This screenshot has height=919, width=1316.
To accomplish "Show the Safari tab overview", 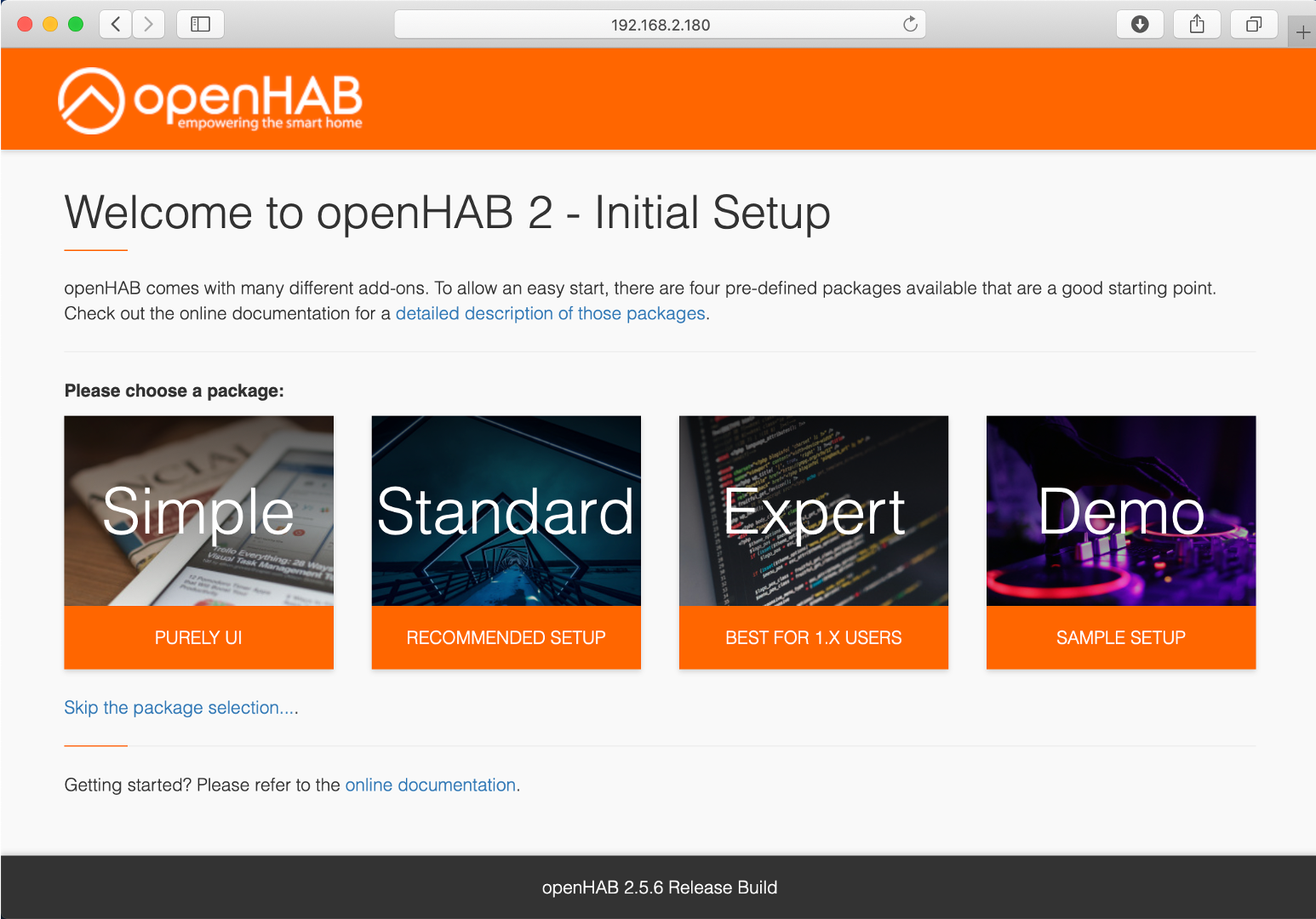I will coord(1254,24).
